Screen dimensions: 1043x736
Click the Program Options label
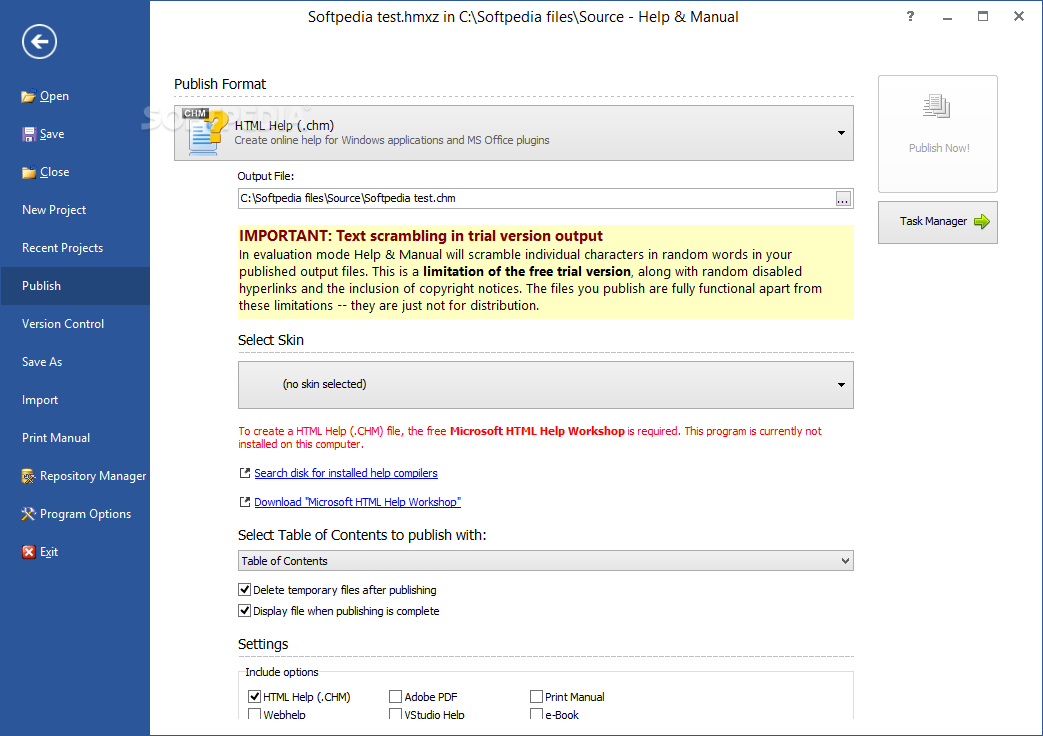click(85, 514)
